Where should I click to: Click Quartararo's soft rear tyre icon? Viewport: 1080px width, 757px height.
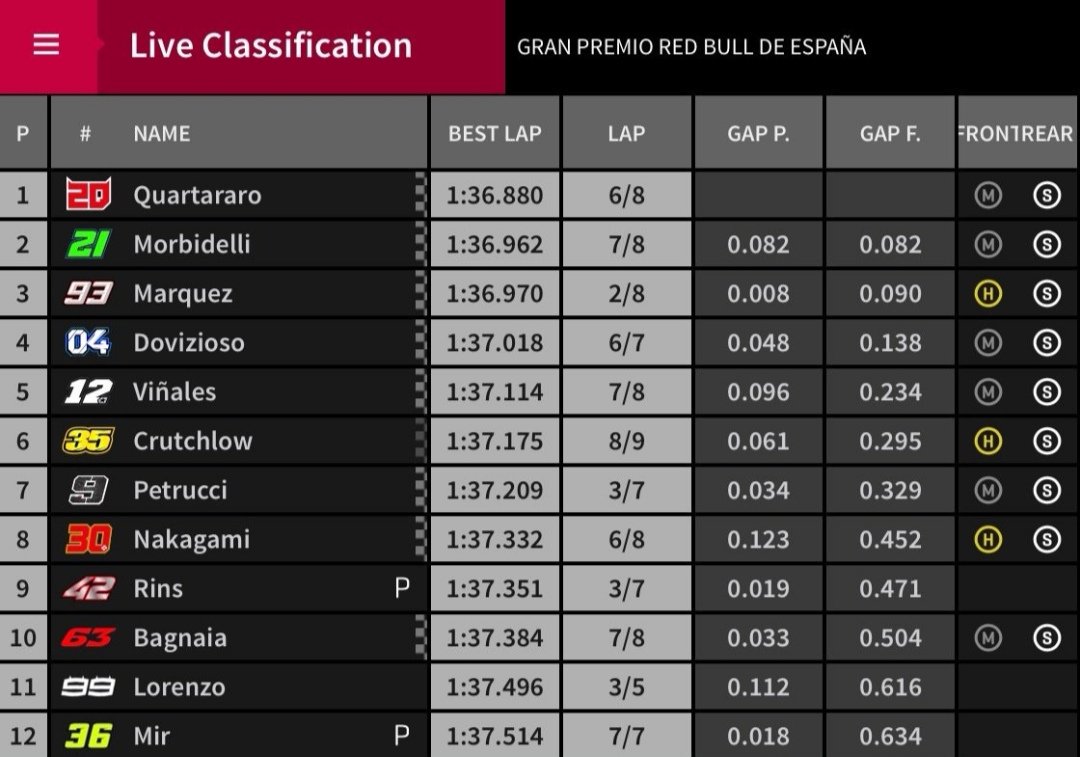tap(1046, 195)
